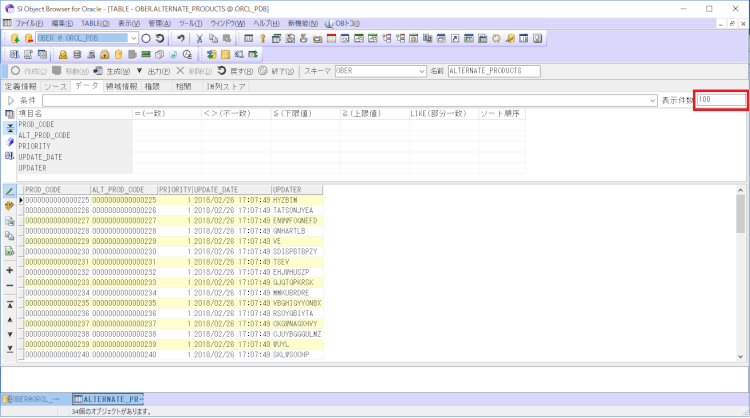Open the connection dropdown OBER @ ORCL_PDB
750x418 pixels.
coord(134,38)
